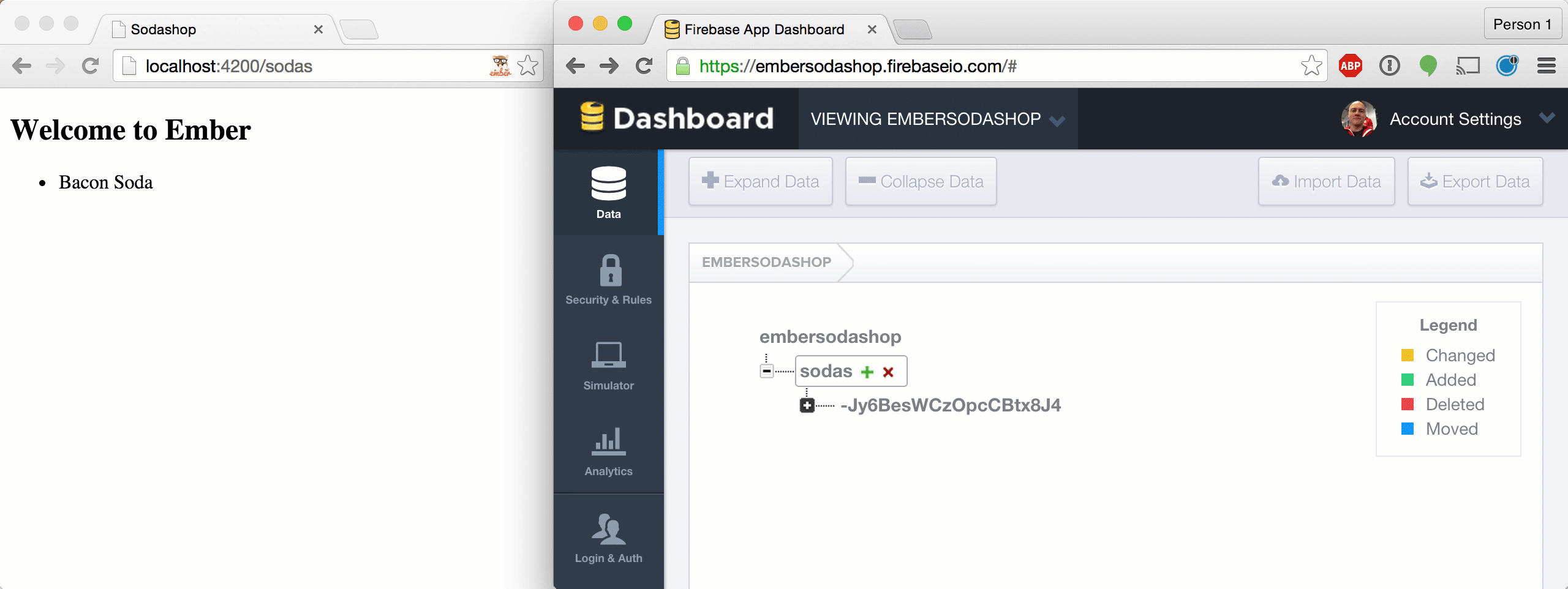This screenshot has width=1568, height=589.
Task: Click the Export Data button
Action: (x=1475, y=181)
